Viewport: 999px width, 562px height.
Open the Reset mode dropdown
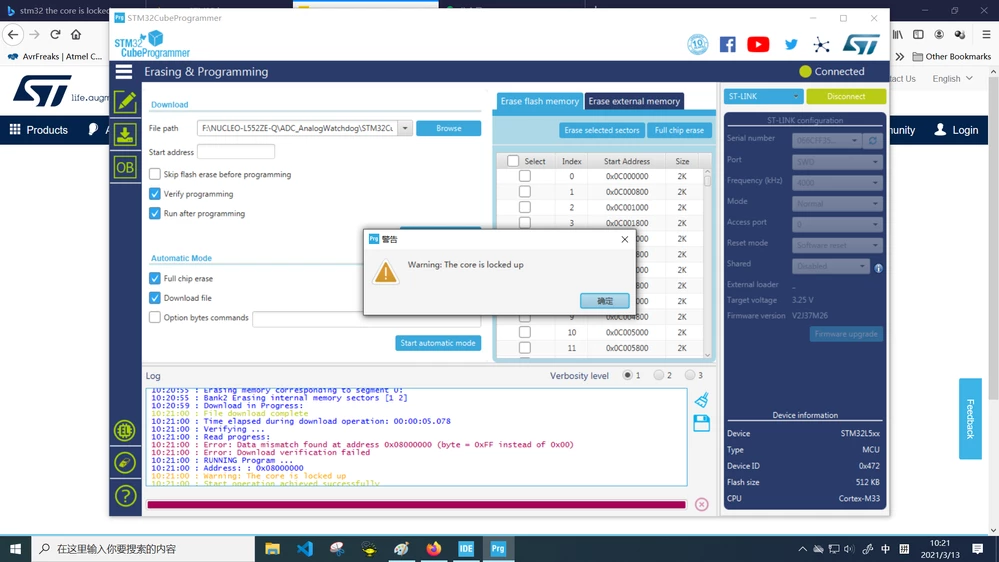click(837, 245)
